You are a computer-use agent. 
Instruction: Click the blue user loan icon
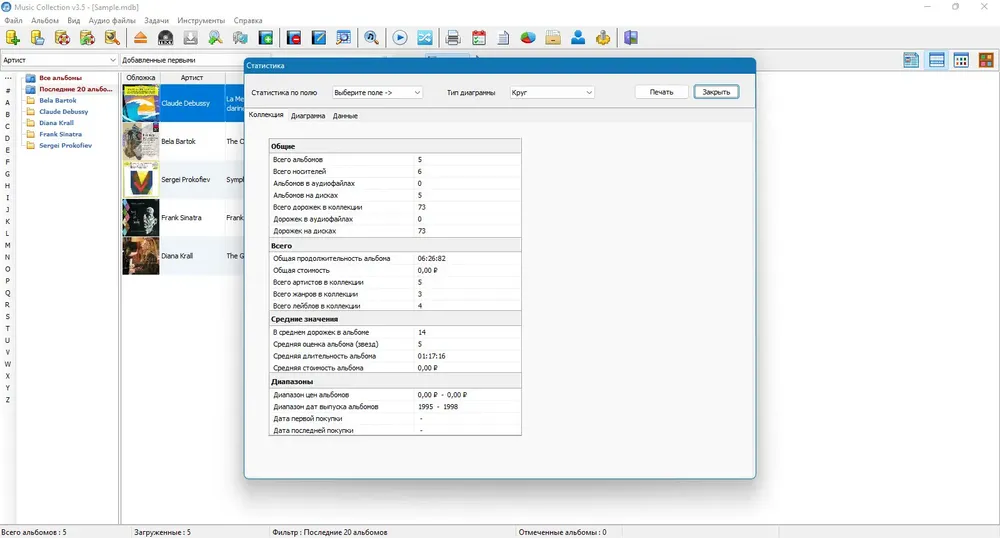pyautogui.click(x=578, y=38)
